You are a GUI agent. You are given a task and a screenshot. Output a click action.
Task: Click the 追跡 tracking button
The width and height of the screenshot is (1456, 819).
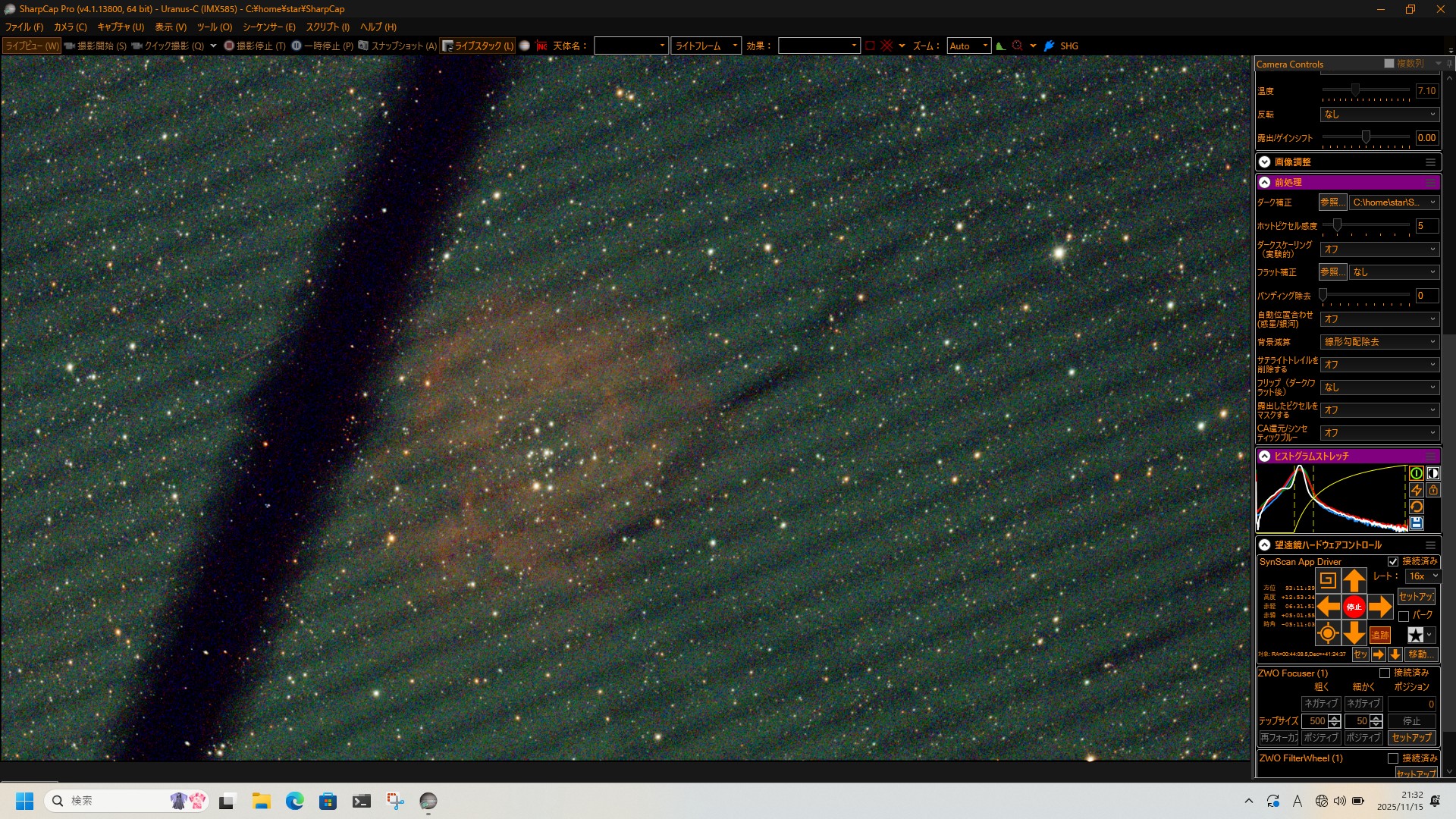1379,635
